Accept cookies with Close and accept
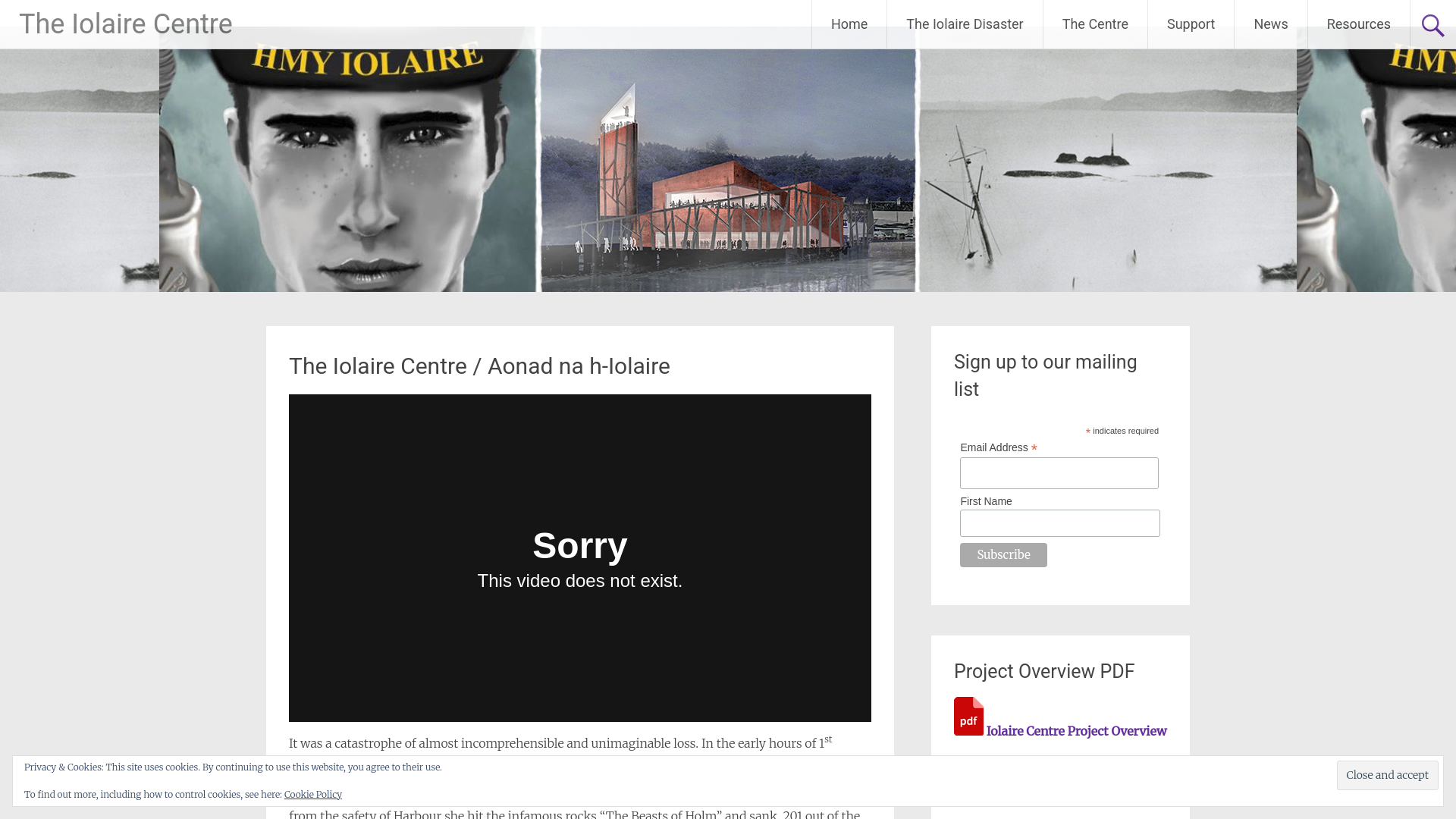Viewport: 1456px width, 819px height. 1387,775
